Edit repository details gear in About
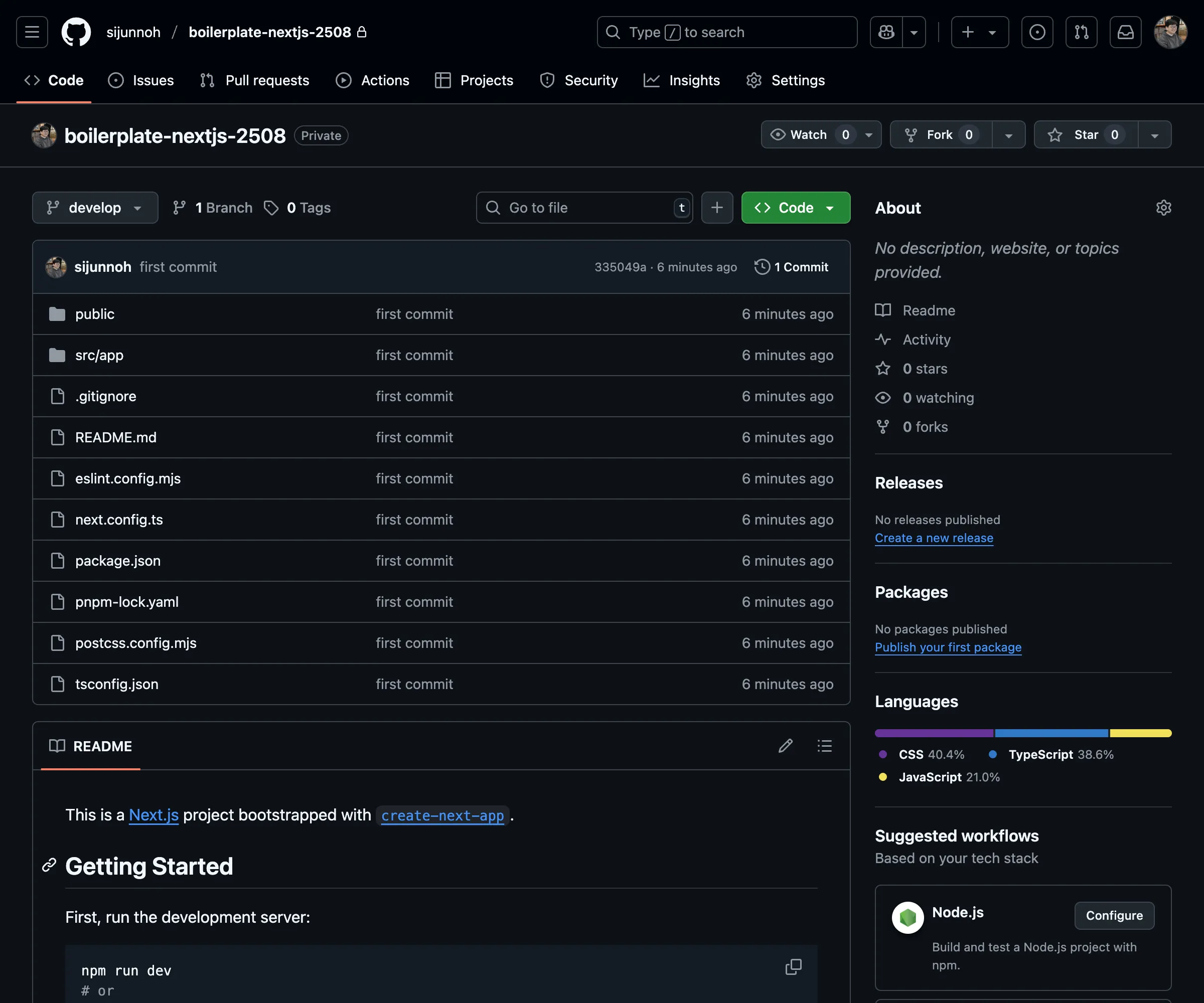The image size is (1204, 1003). click(1163, 208)
